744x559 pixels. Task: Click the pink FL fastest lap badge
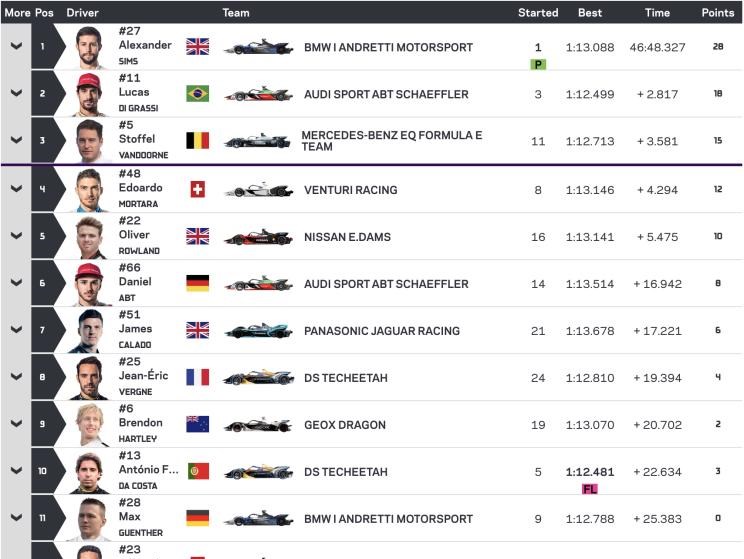click(590, 489)
